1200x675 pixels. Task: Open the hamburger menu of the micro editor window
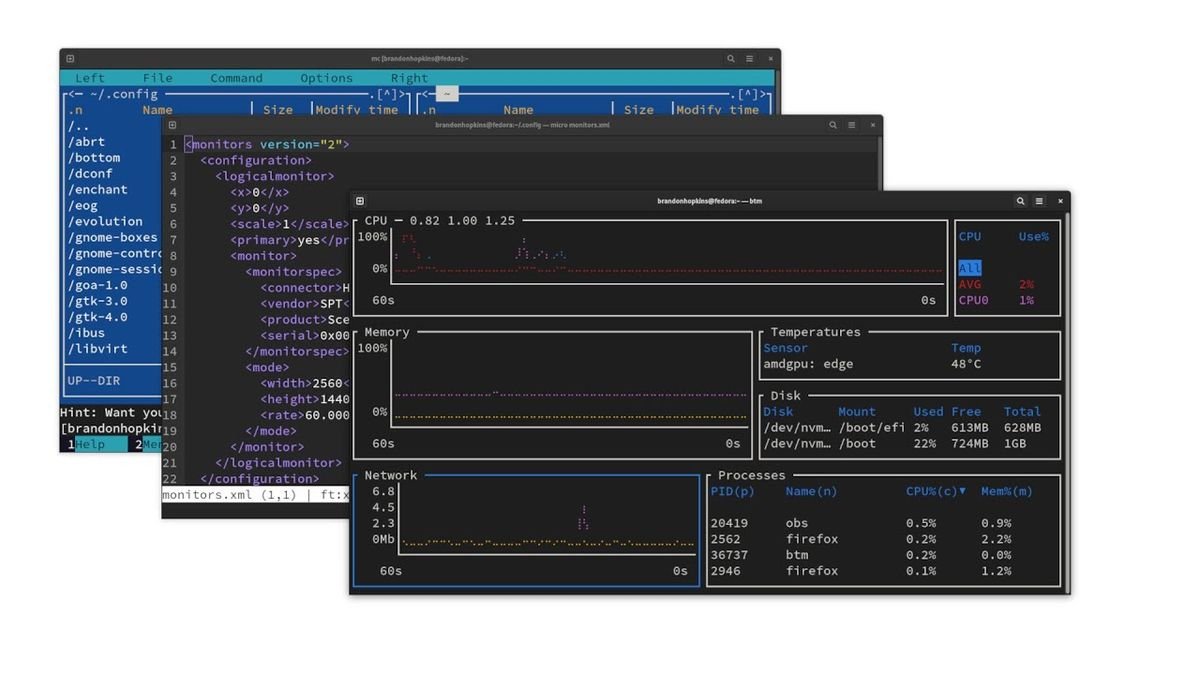(x=853, y=125)
